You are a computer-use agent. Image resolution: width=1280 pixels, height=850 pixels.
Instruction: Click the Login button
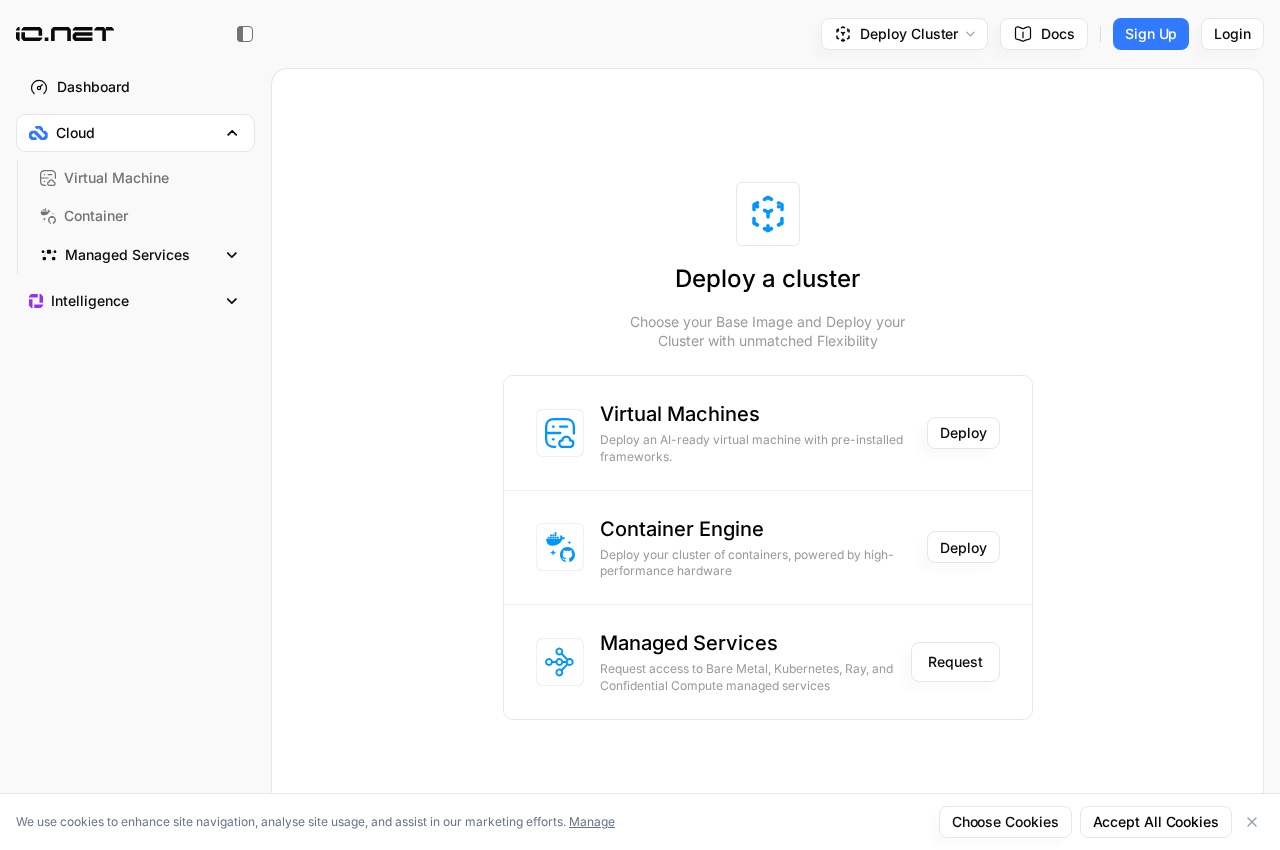pos(1232,34)
